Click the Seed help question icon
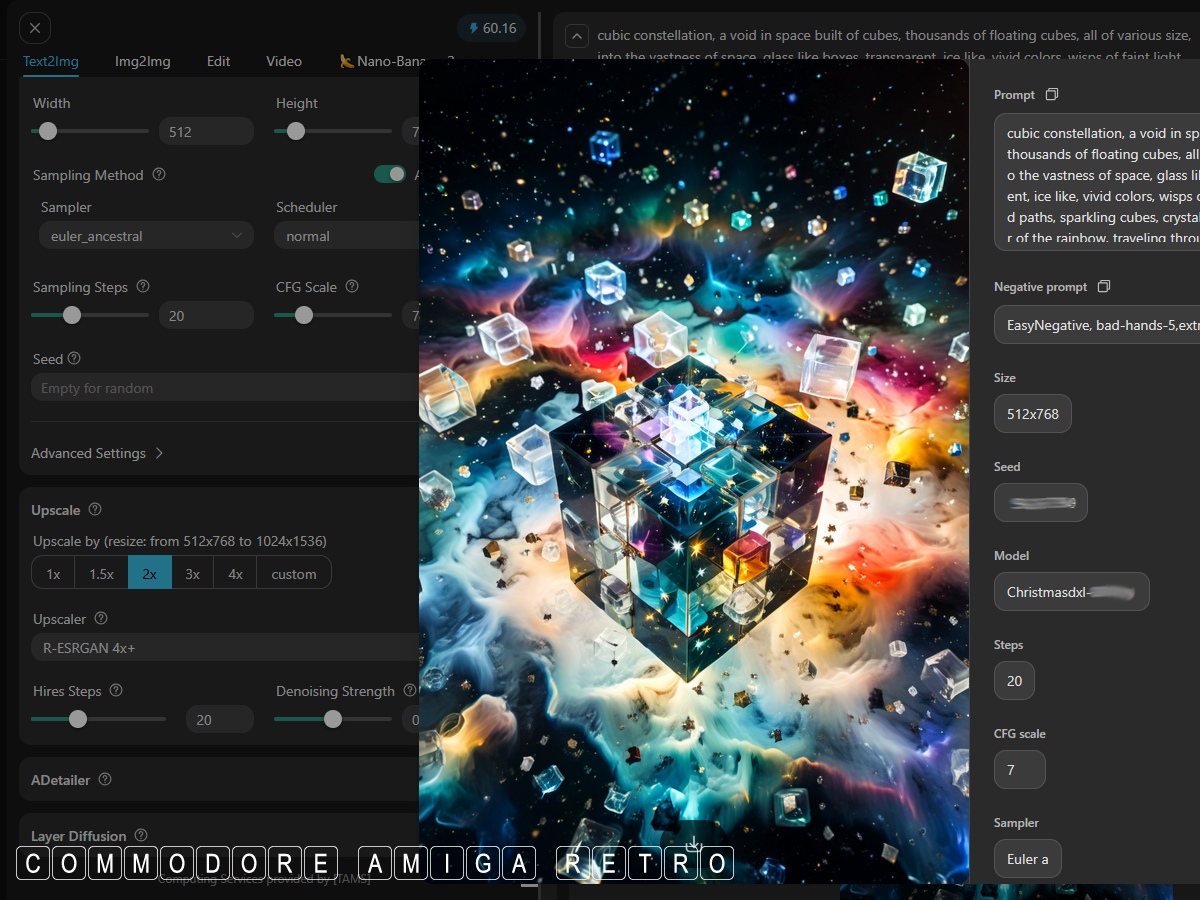Image resolution: width=1200 pixels, height=900 pixels. (x=74, y=359)
